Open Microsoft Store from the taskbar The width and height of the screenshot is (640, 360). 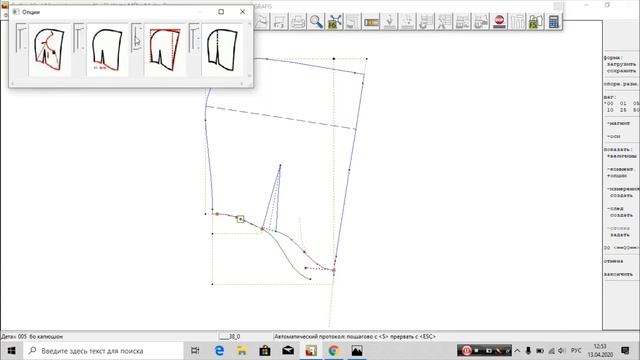click(265, 351)
